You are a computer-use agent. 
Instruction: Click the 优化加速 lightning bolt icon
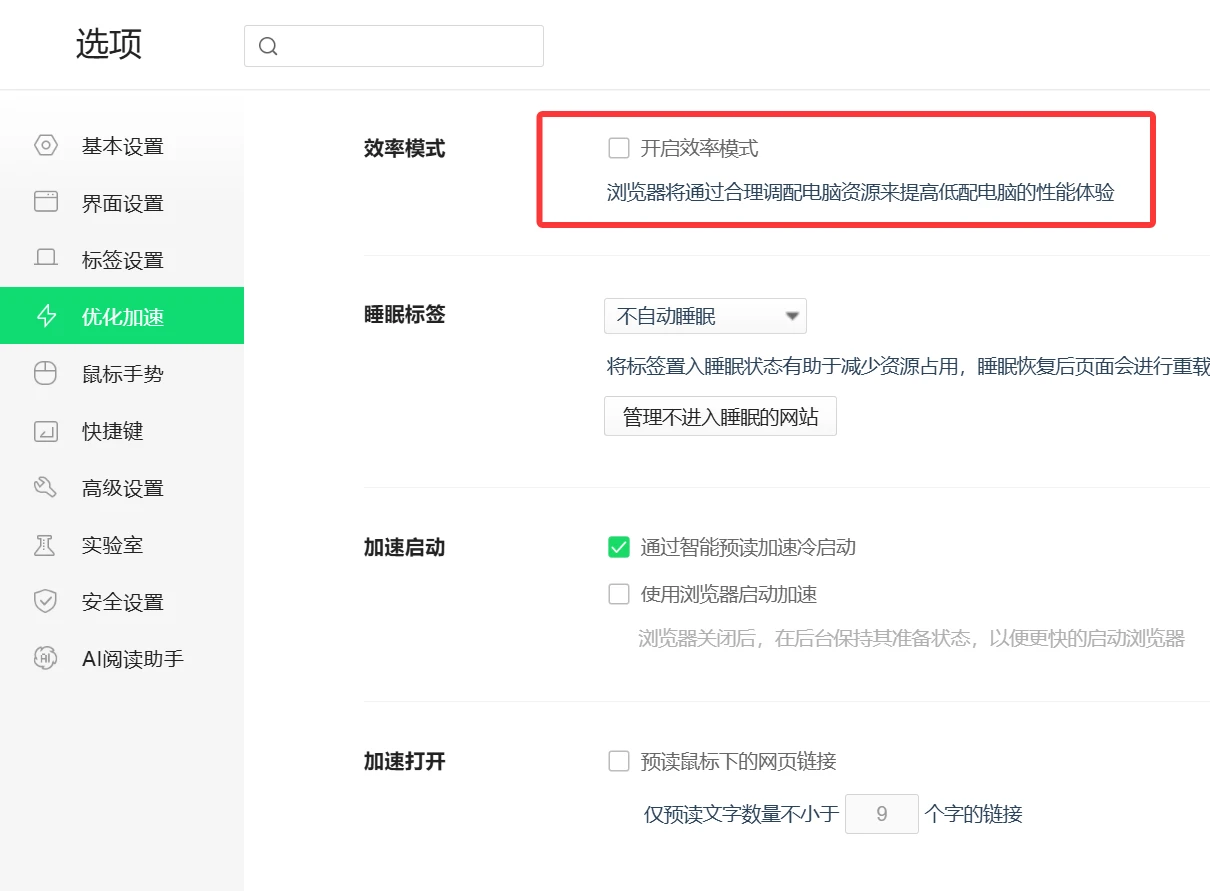point(46,317)
